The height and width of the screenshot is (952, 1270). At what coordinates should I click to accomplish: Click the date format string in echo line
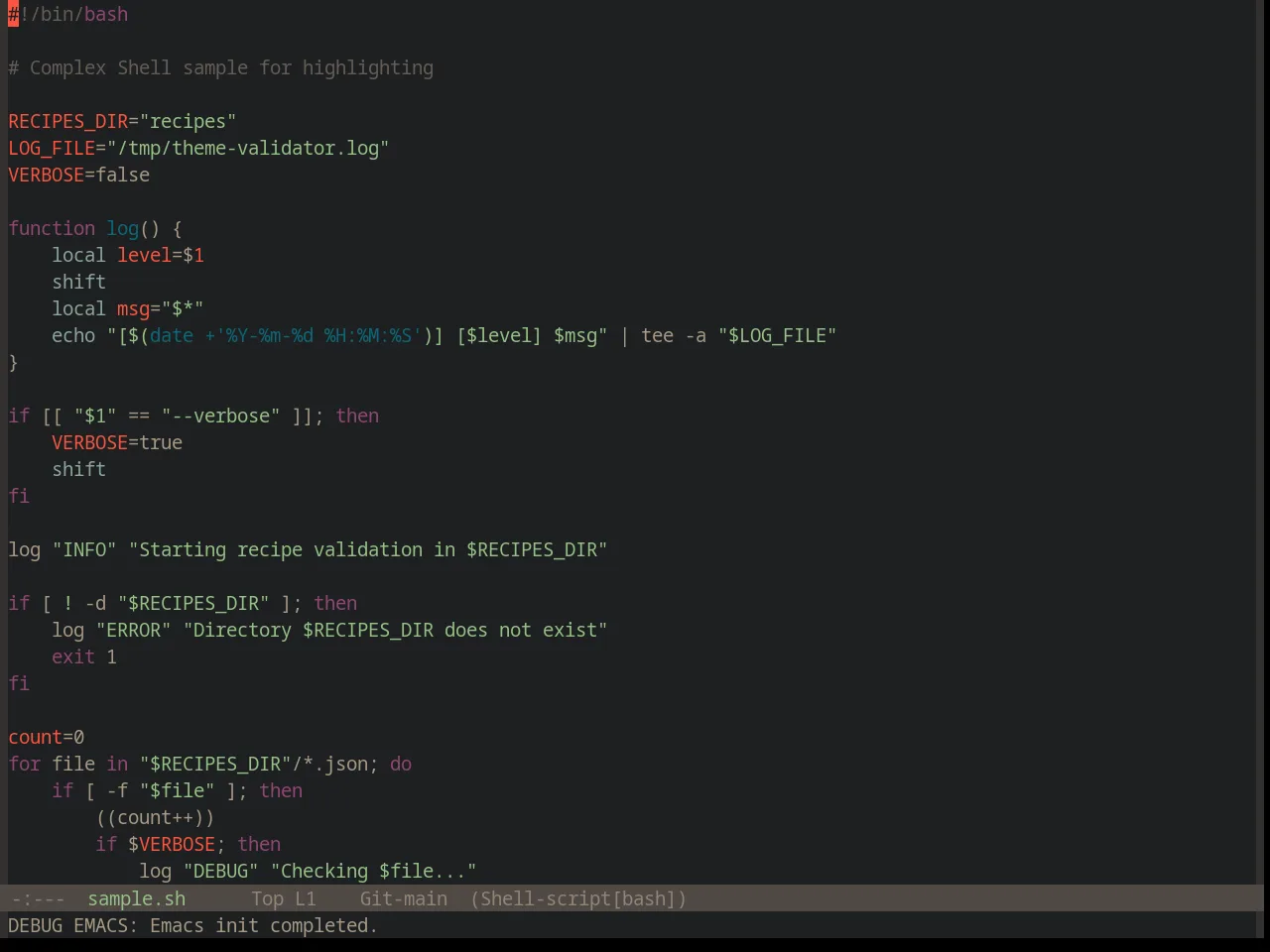point(314,335)
